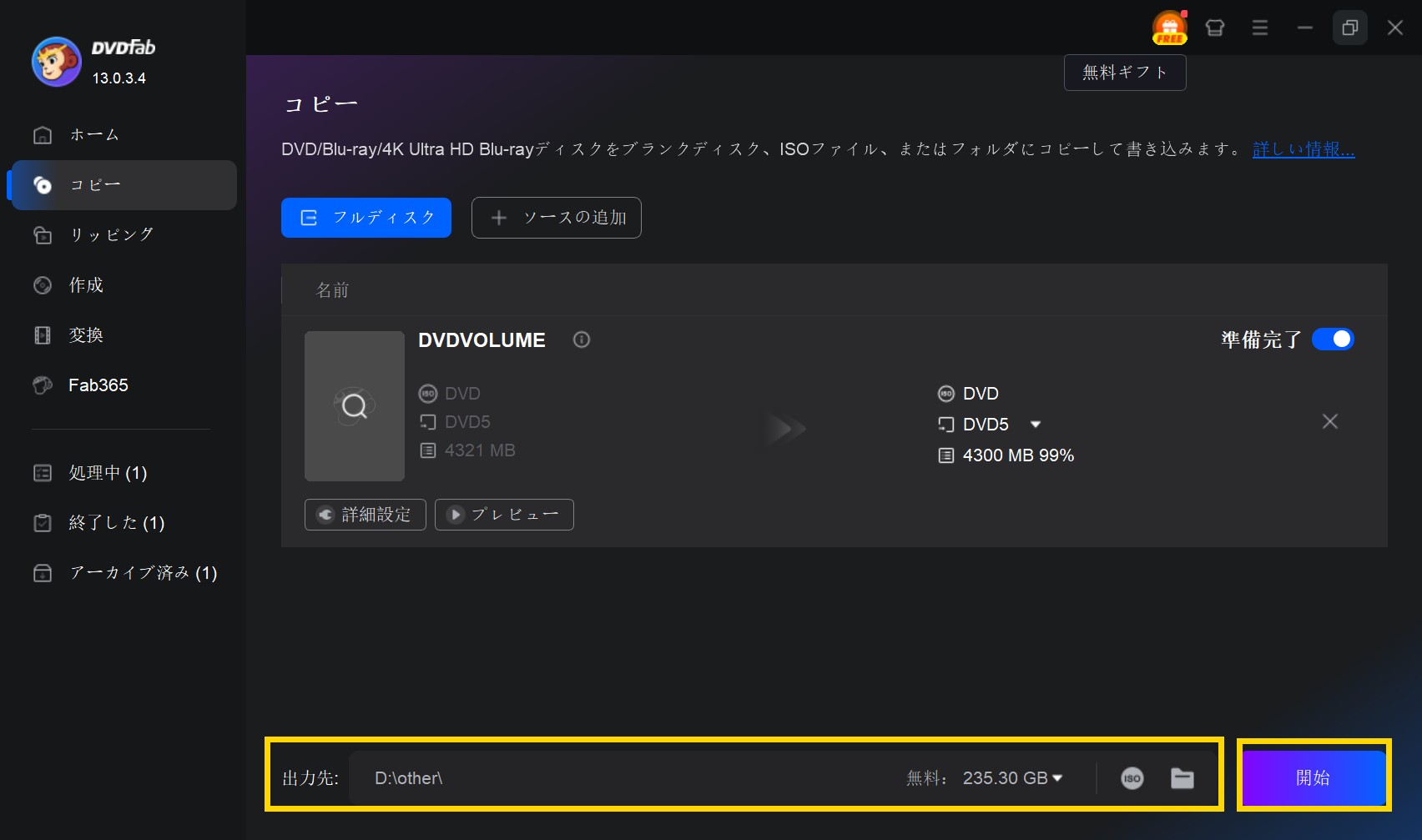1422x840 pixels.
Task: Click the 無料ギフト tooltip label
Action: [1125, 73]
